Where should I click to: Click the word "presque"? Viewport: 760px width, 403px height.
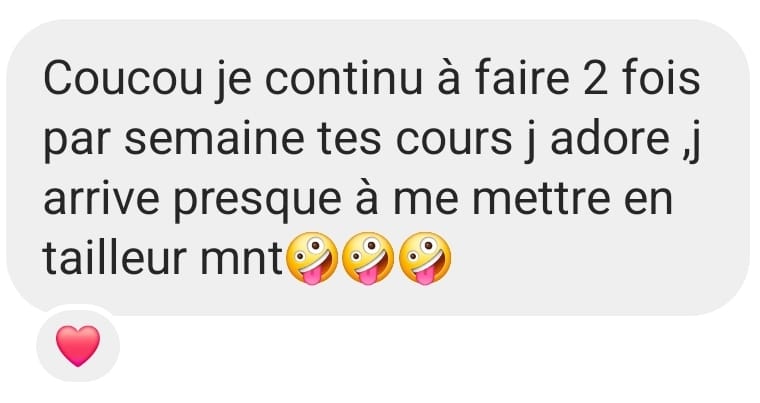click(258, 202)
